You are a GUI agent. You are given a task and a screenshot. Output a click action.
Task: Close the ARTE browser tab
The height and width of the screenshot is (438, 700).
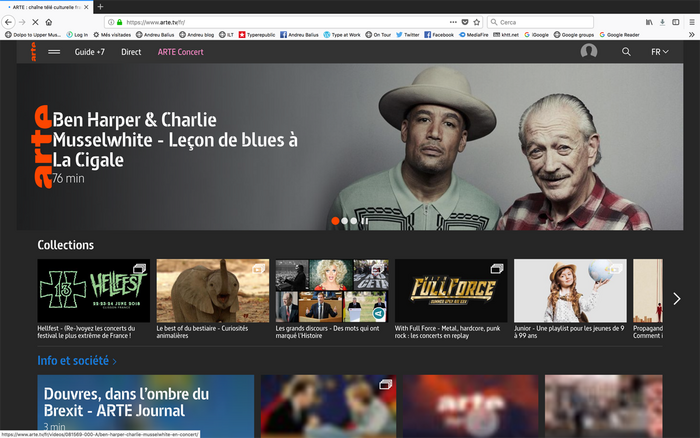[86, 7]
